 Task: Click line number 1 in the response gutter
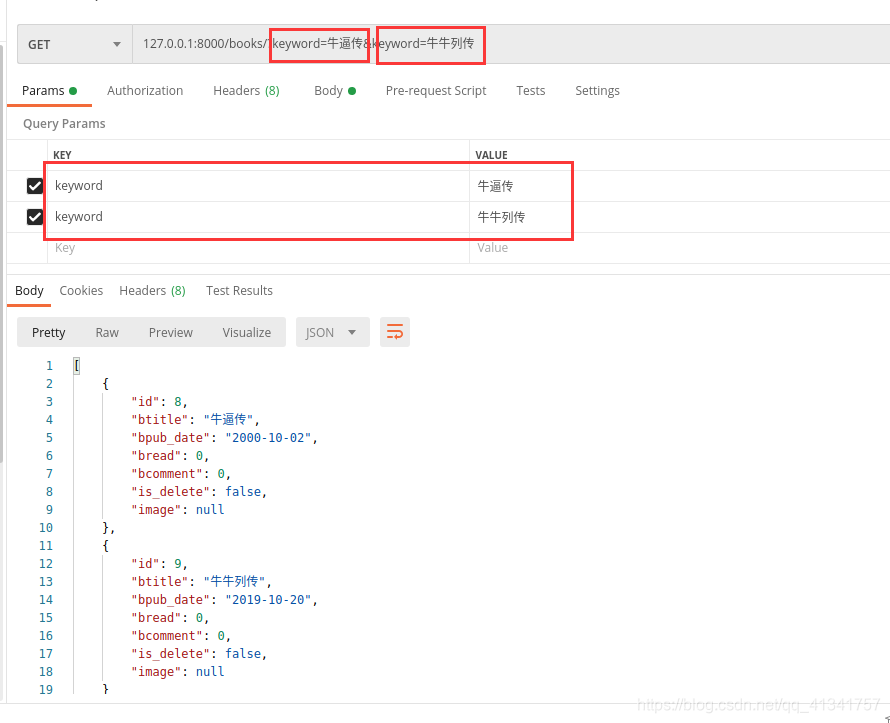point(49,366)
